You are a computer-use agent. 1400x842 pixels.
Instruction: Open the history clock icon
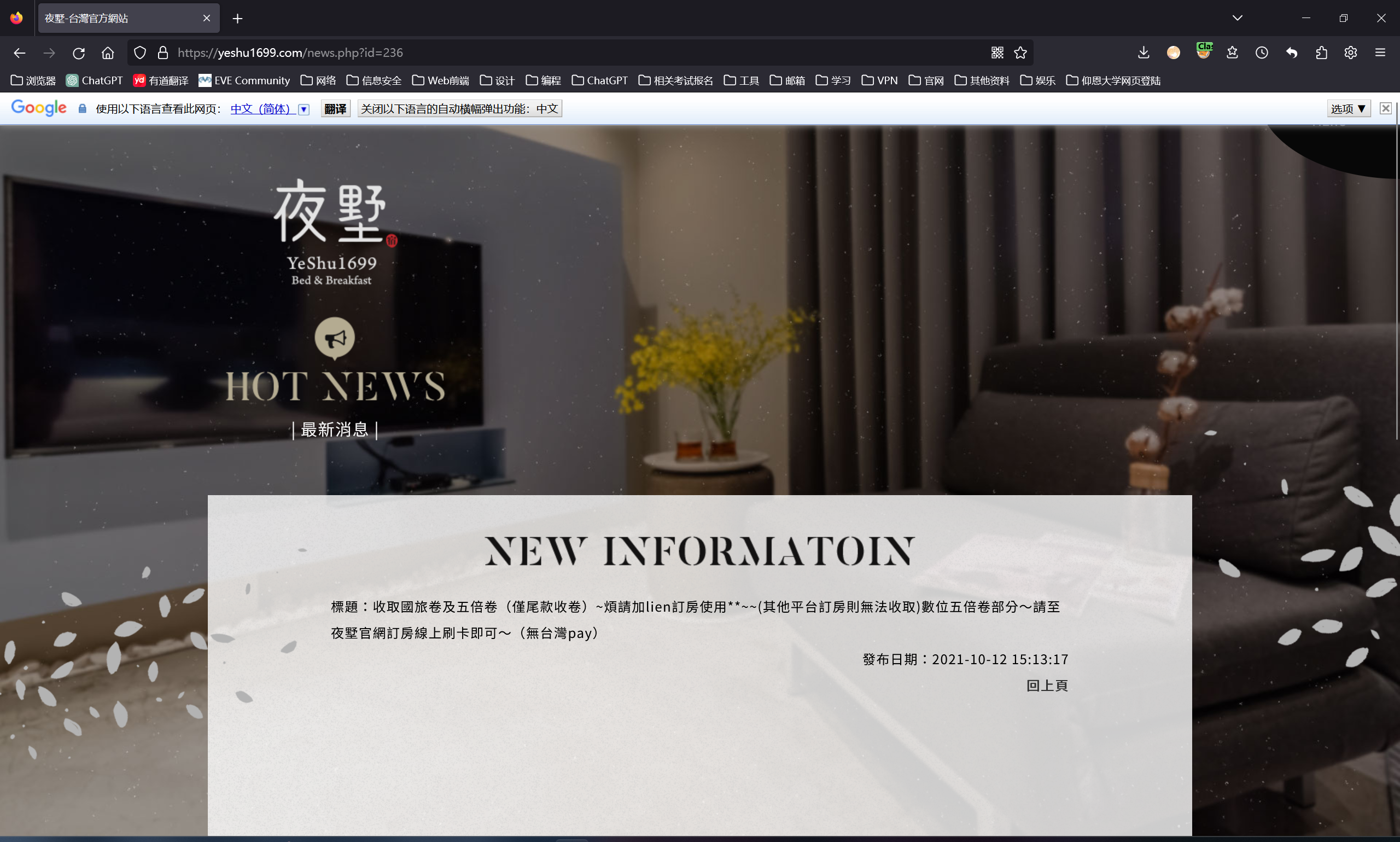1262,53
